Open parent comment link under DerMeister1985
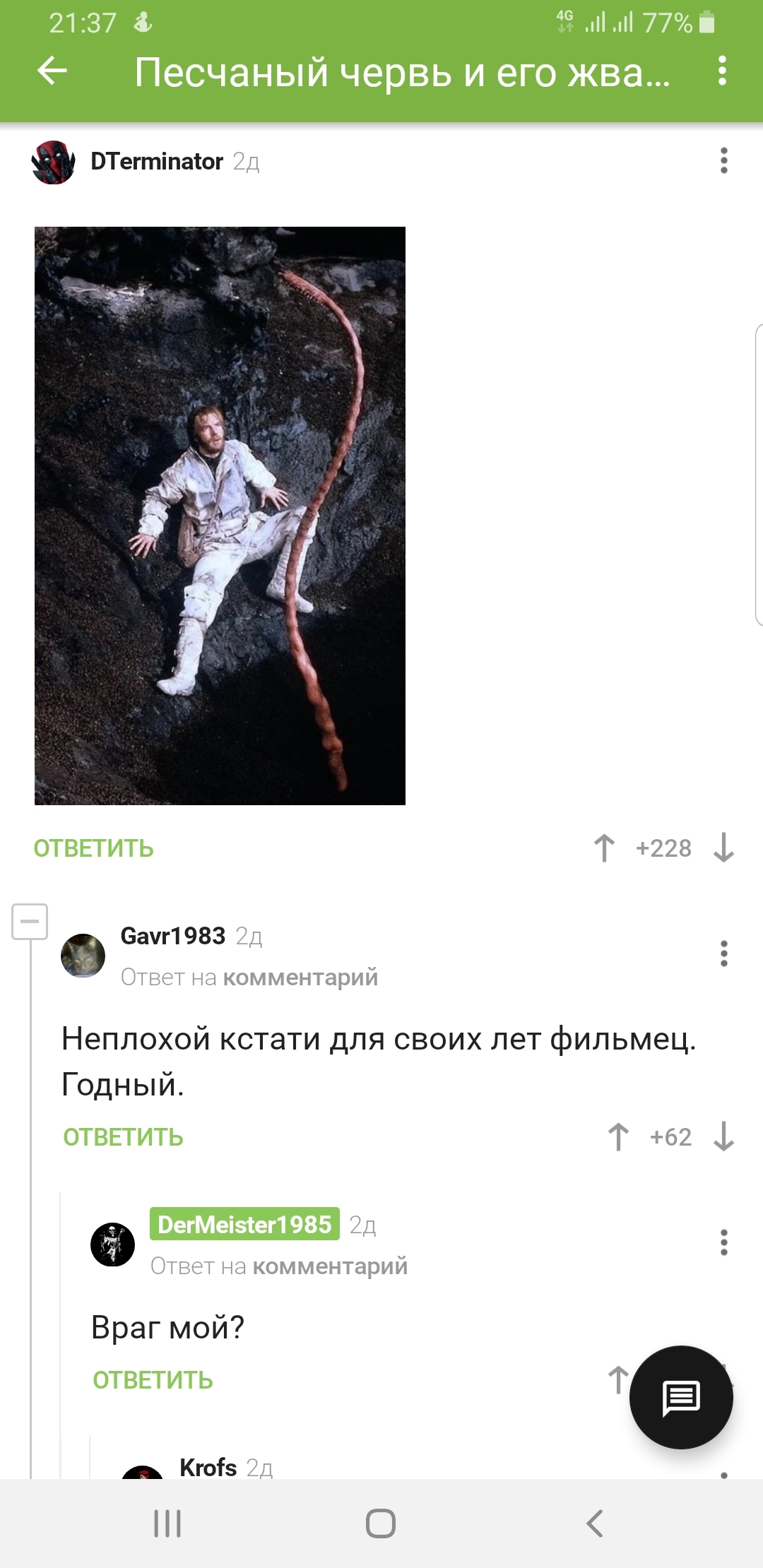The width and height of the screenshot is (763, 1568). tap(330, 1266)
